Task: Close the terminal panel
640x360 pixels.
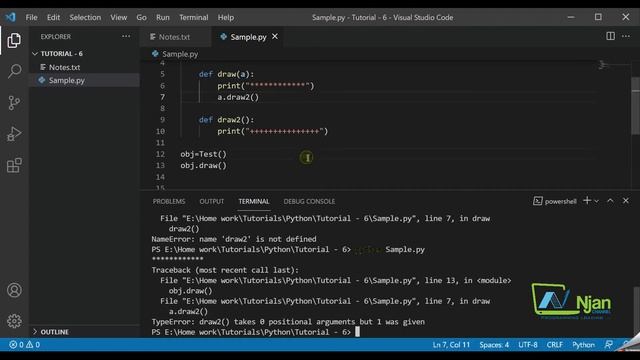Action: tap(626, 201)
